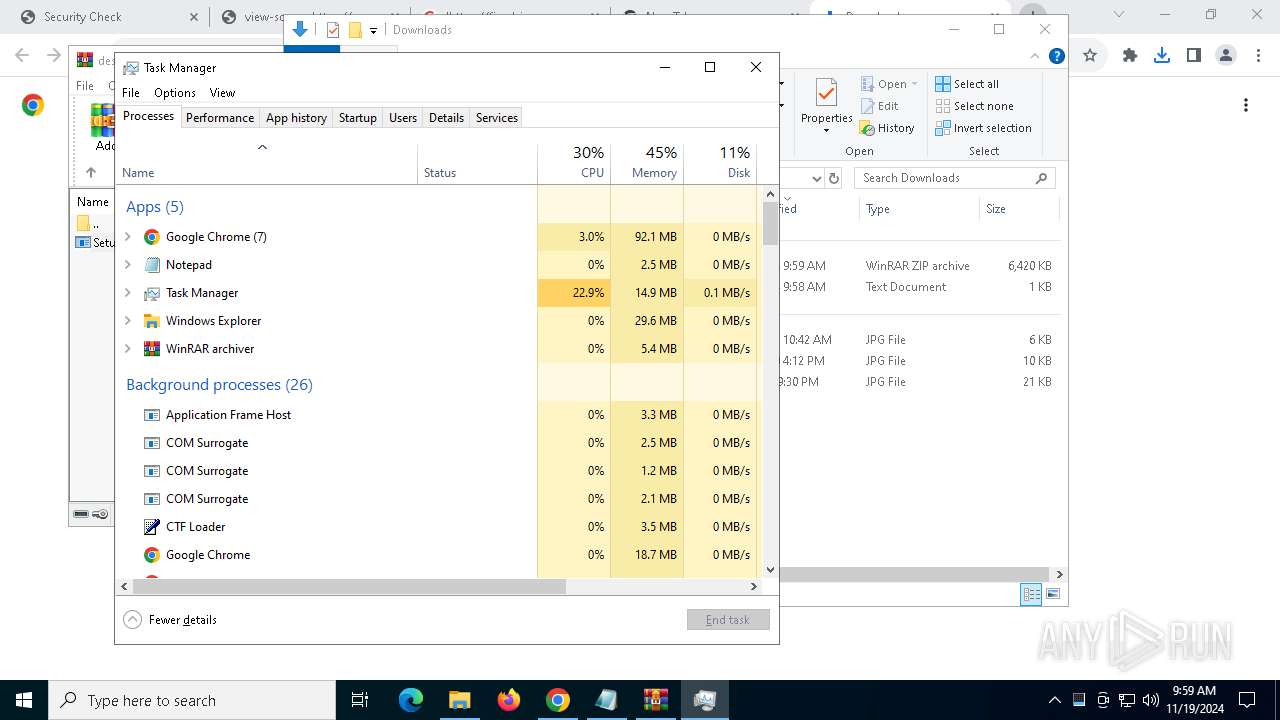Click Task Manager vertical scrollbar thumb

click(770, 223)
